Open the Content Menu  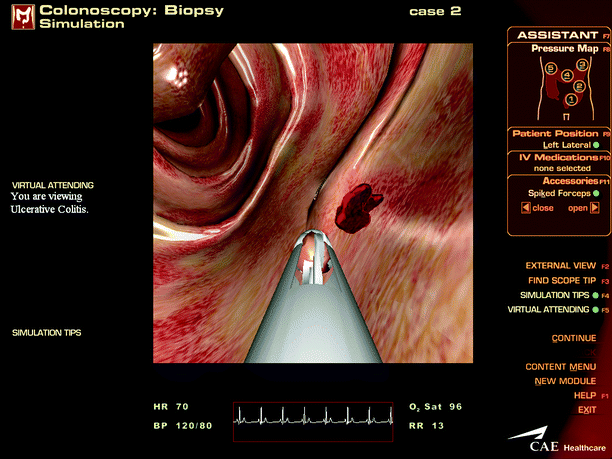click(x=560, y=367)
